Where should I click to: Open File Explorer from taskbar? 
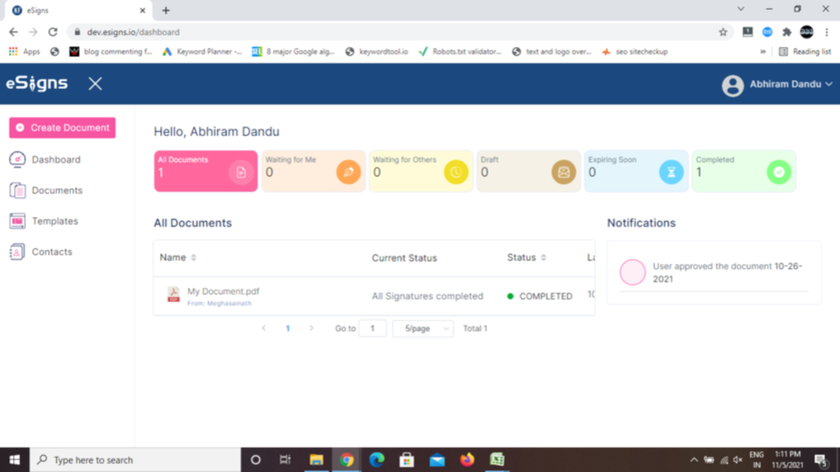coord(316,460)
